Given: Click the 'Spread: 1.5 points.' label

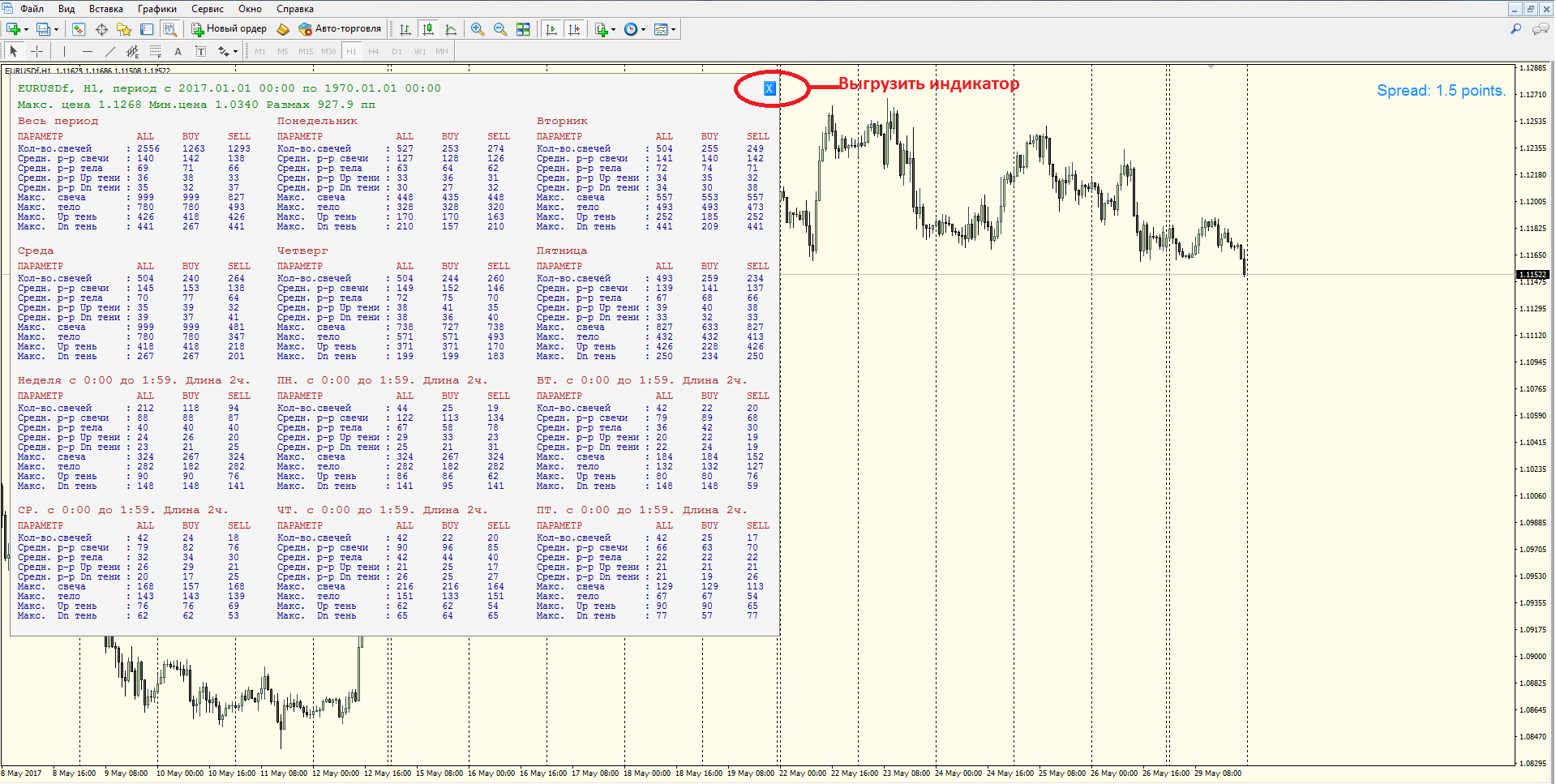Looking at the screenshot, I should (1441, 91).
